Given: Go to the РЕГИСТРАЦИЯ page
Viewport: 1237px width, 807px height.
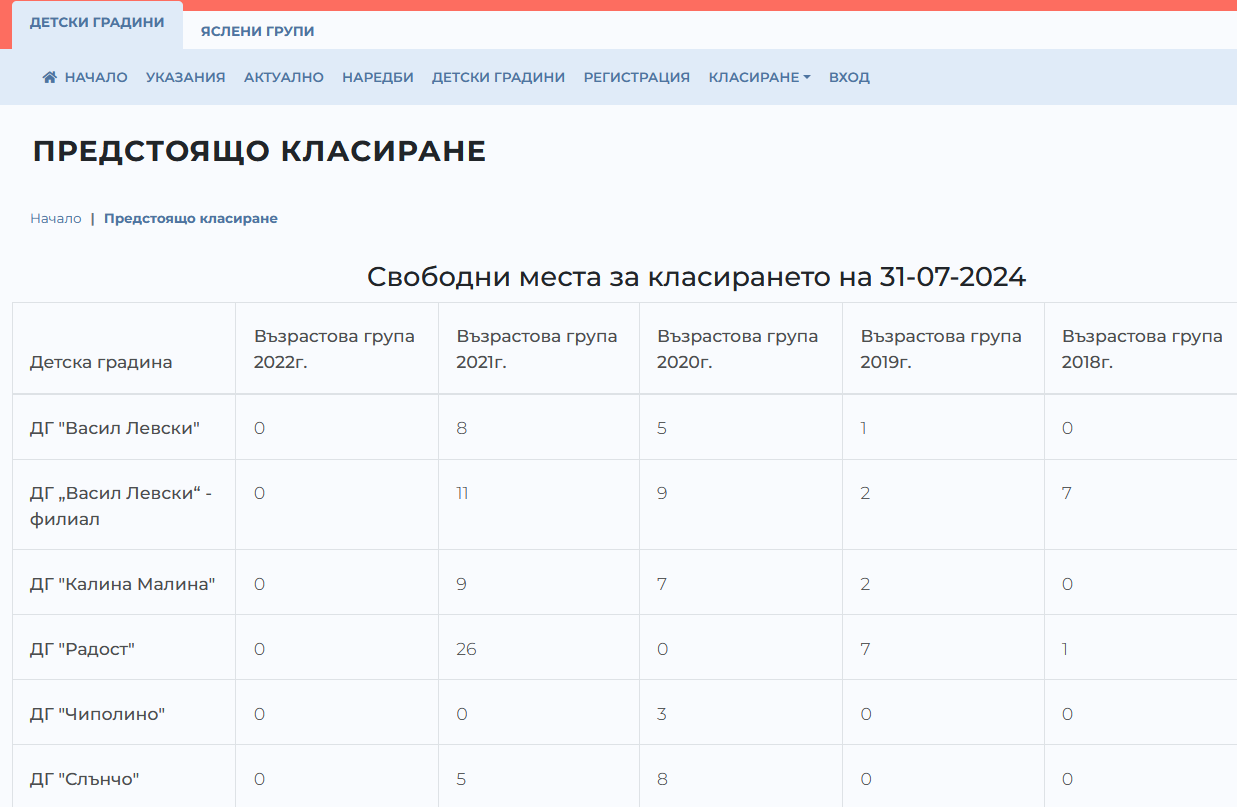Looking at the screenshot, I should (x=637, y=77).
